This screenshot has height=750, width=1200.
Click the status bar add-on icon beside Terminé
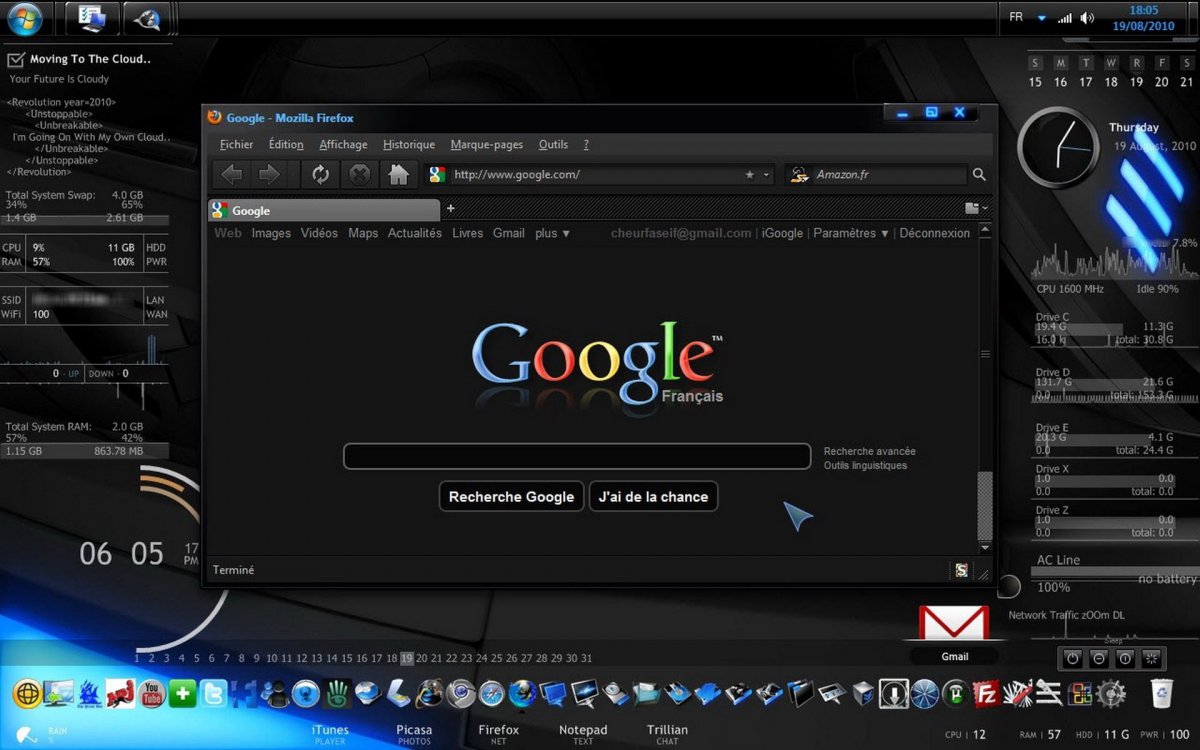click(961, 570)
